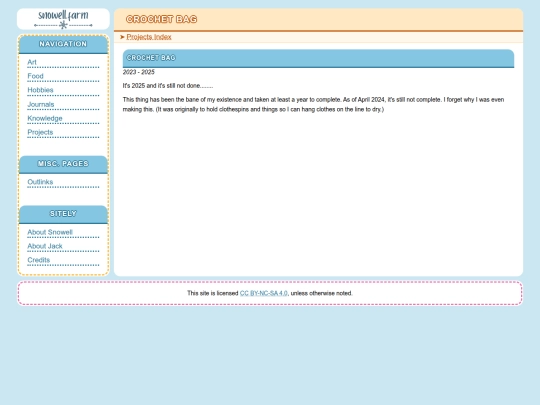Screen dimensions: 540x405
Task: Open the Art navigation link
Action: 32,62
